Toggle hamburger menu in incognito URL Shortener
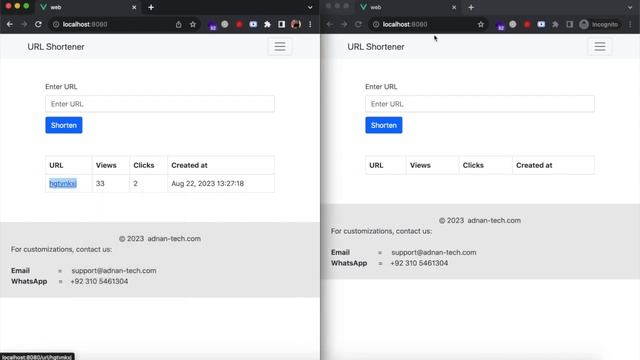640x360 pixels. [600, 47]
